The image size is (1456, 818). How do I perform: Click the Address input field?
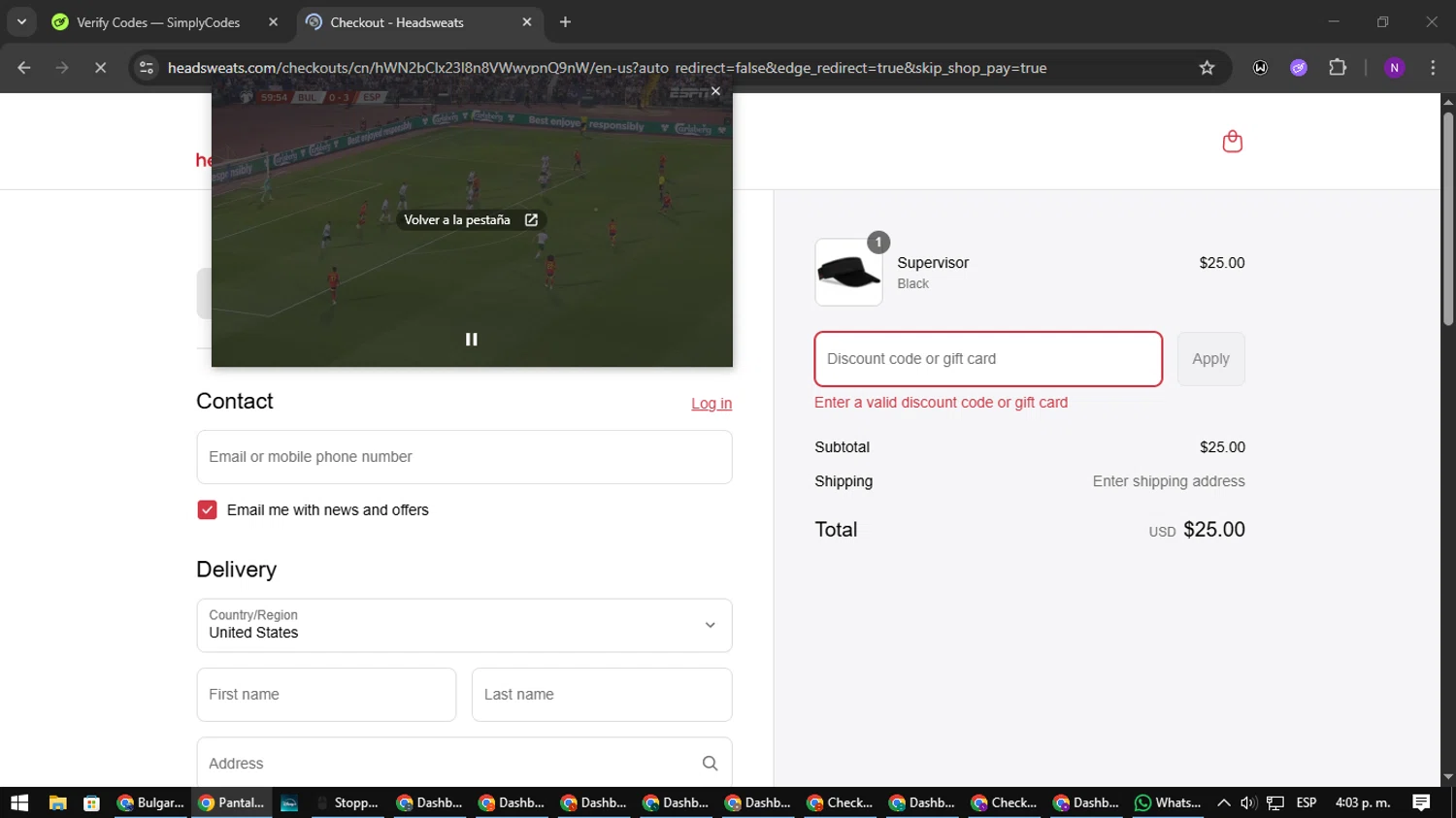(x=464, y=763)
